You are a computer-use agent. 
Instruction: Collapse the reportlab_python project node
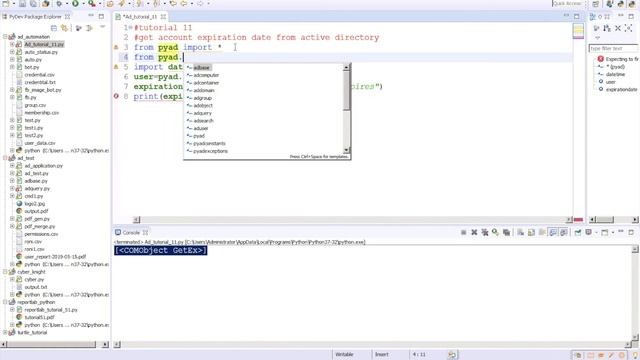5,302
